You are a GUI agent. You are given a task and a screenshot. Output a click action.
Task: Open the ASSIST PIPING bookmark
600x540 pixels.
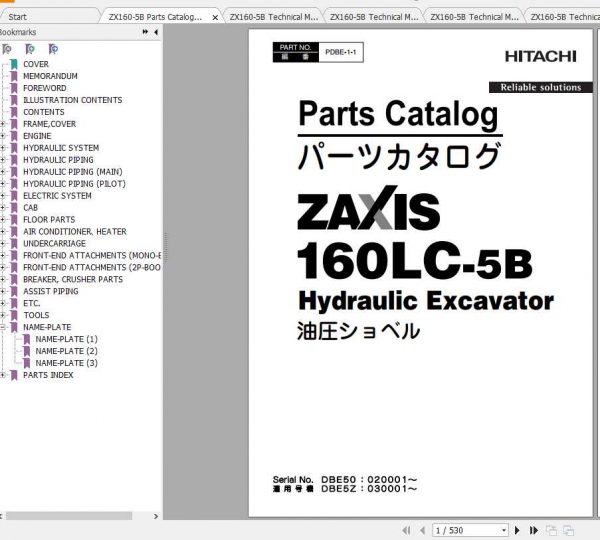(x=51, y=291)
